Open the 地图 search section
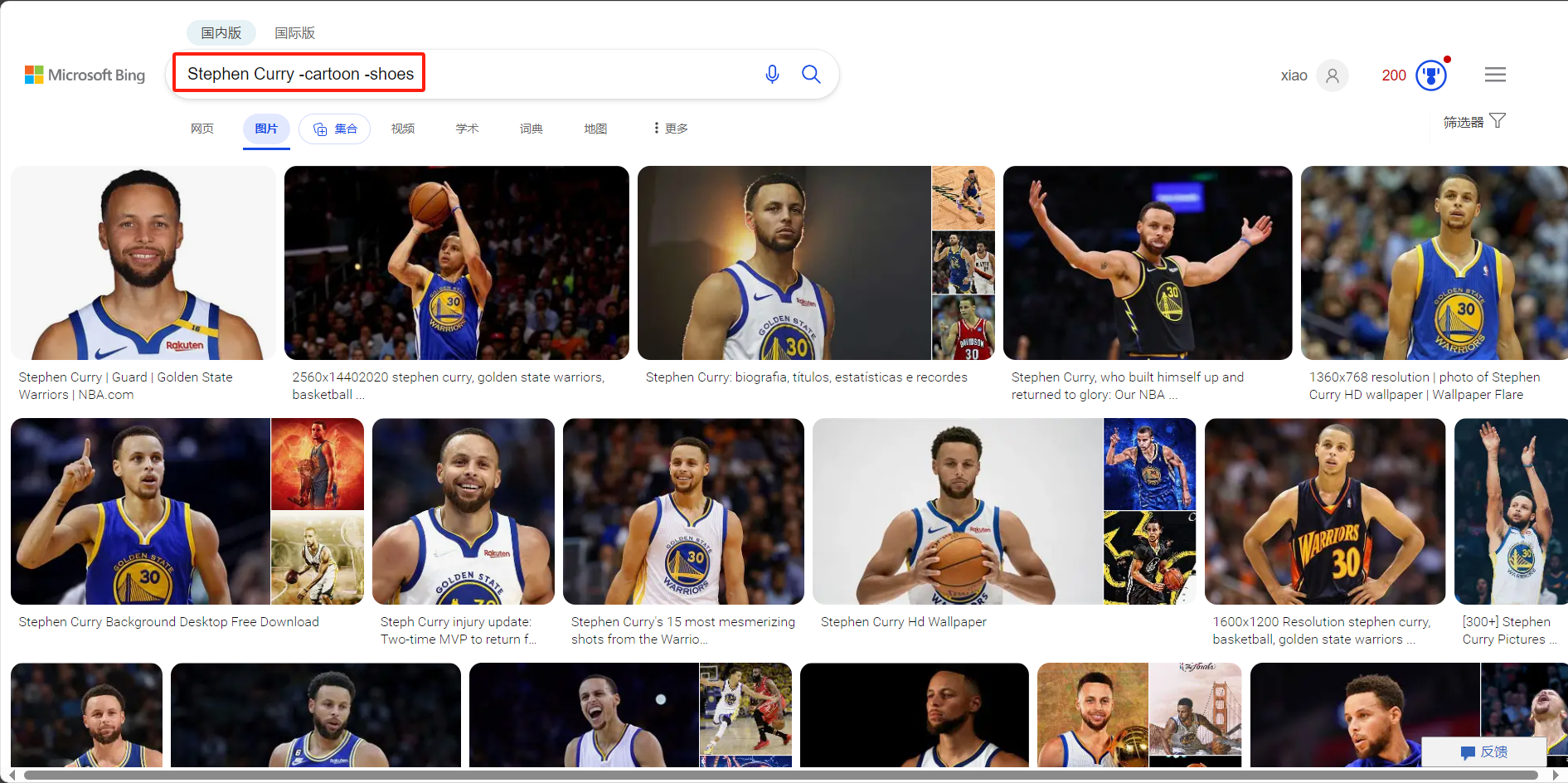Viewport: 1568px width, 783px height. point(595,129)
